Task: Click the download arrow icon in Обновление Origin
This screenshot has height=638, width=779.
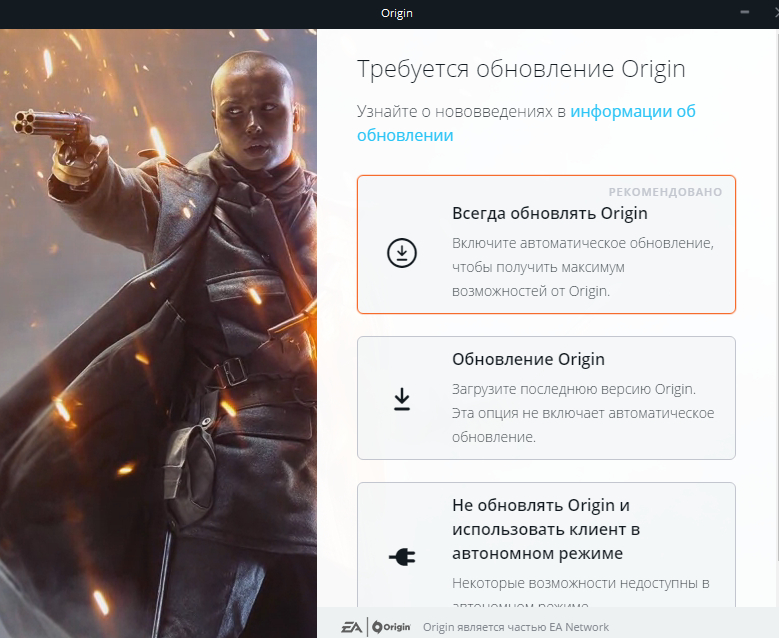Action: 402,399
